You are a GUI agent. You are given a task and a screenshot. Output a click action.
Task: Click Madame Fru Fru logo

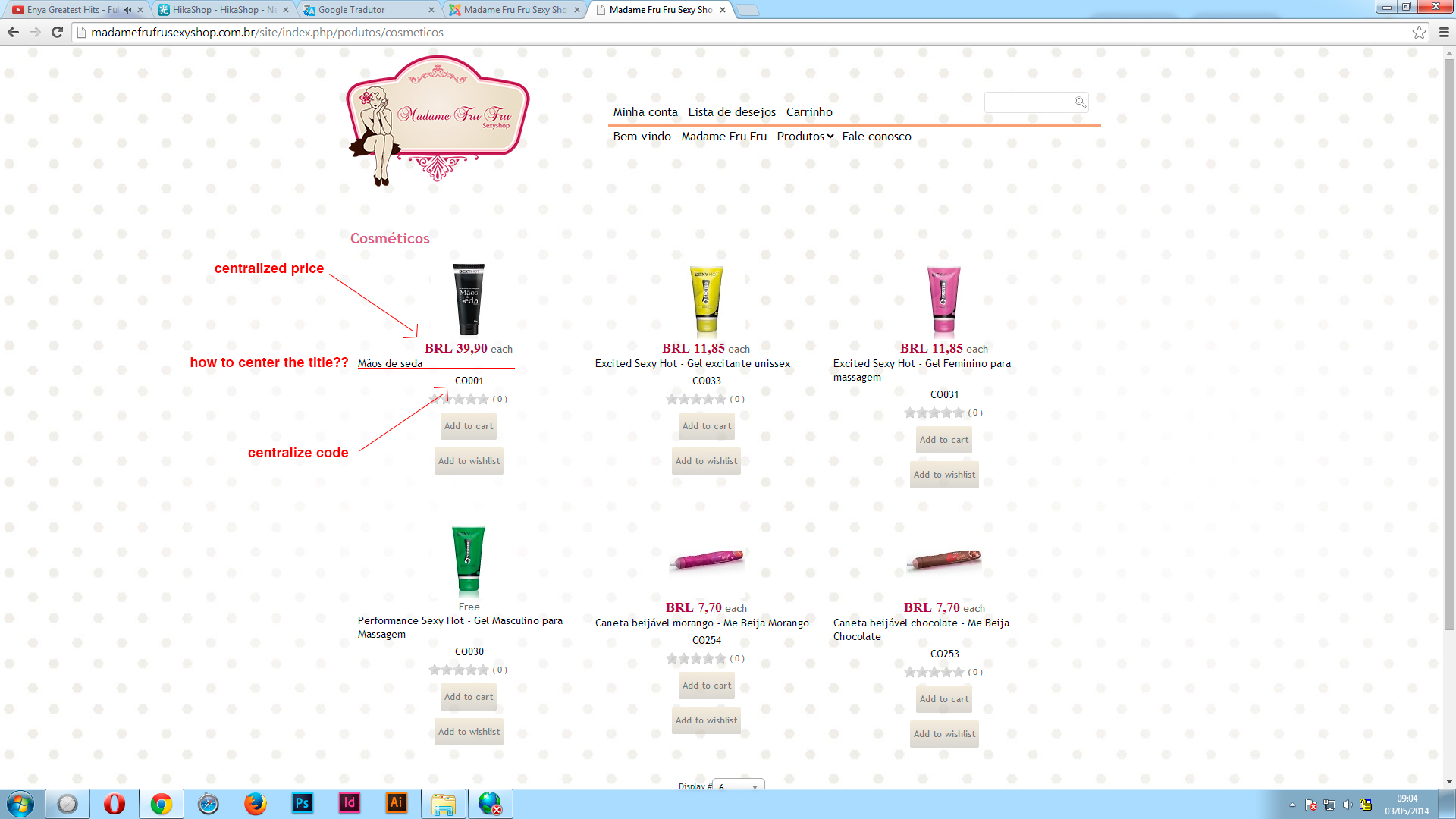tap(438, 119)
